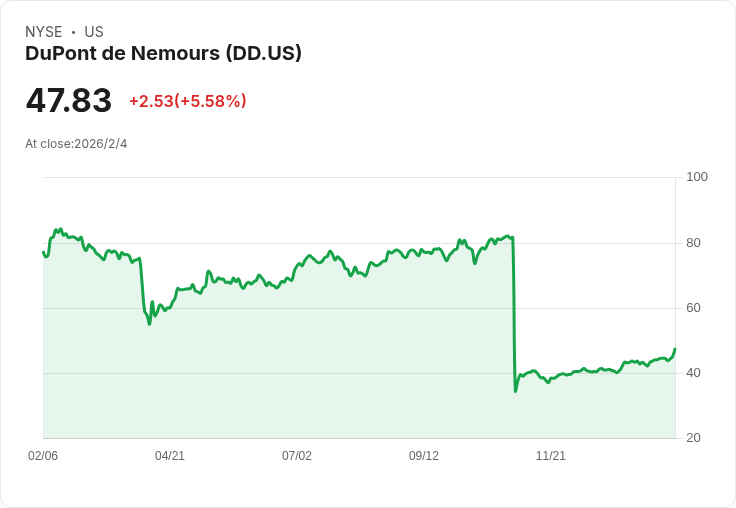Screen dimensions: 736x508
Task: Click the +2.53(+5.58%) price change
Action: coord(187,101)
